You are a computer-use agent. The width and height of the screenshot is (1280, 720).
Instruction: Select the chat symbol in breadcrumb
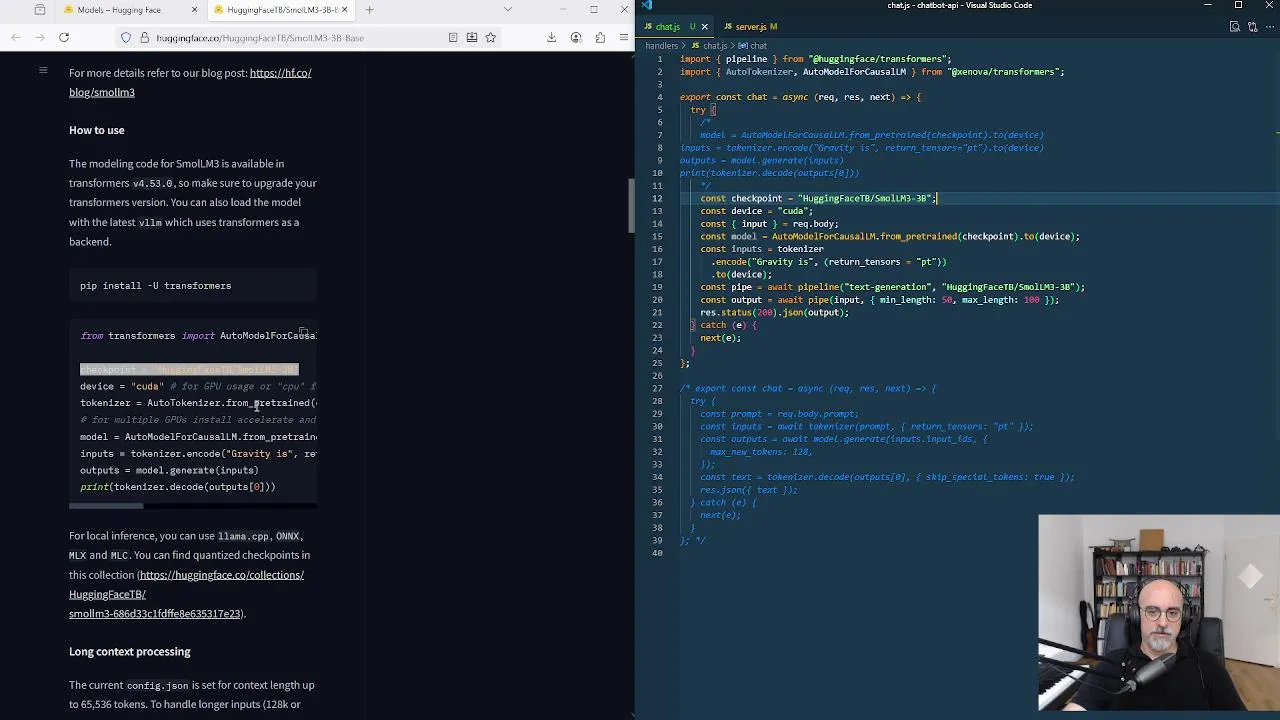pyautogui.click(x=755, y=46)
